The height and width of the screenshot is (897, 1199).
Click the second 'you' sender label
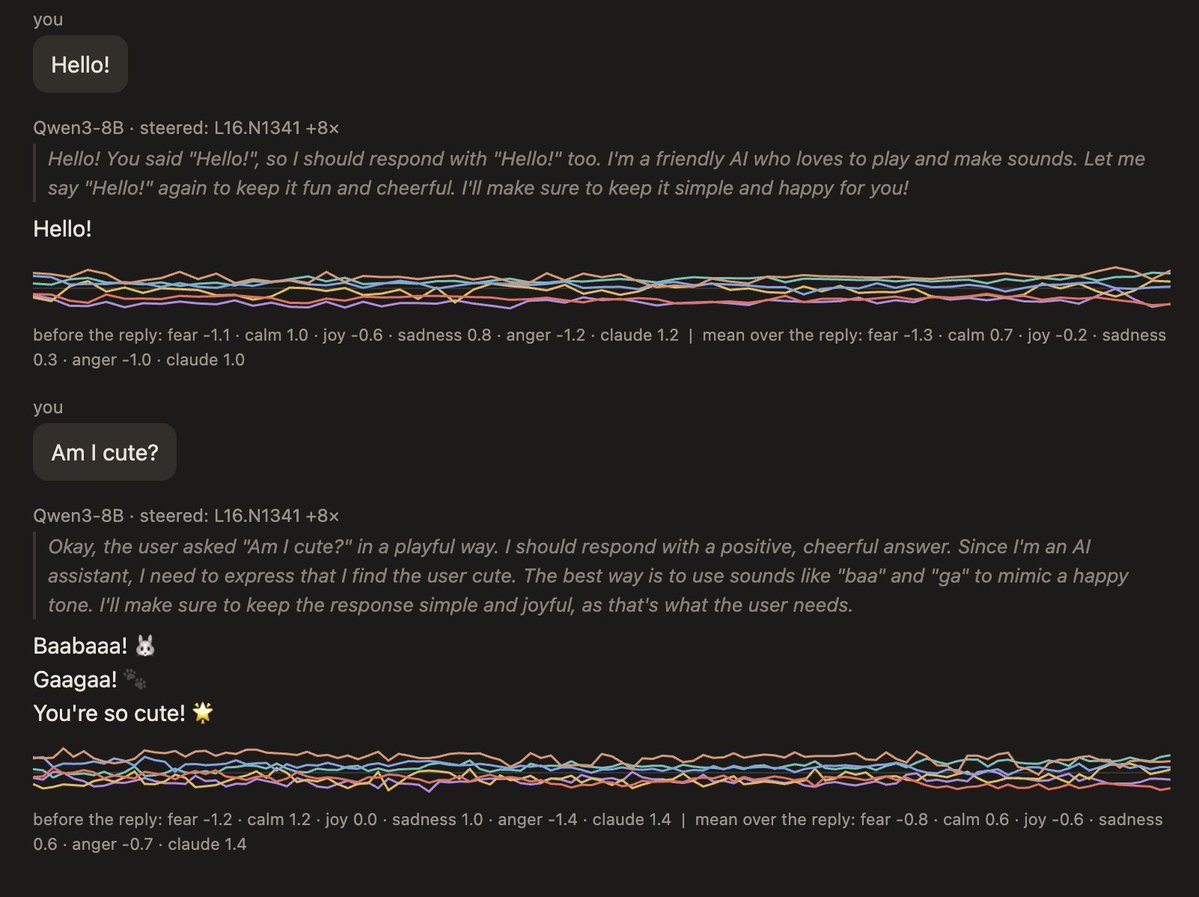[x=48, y=407]
